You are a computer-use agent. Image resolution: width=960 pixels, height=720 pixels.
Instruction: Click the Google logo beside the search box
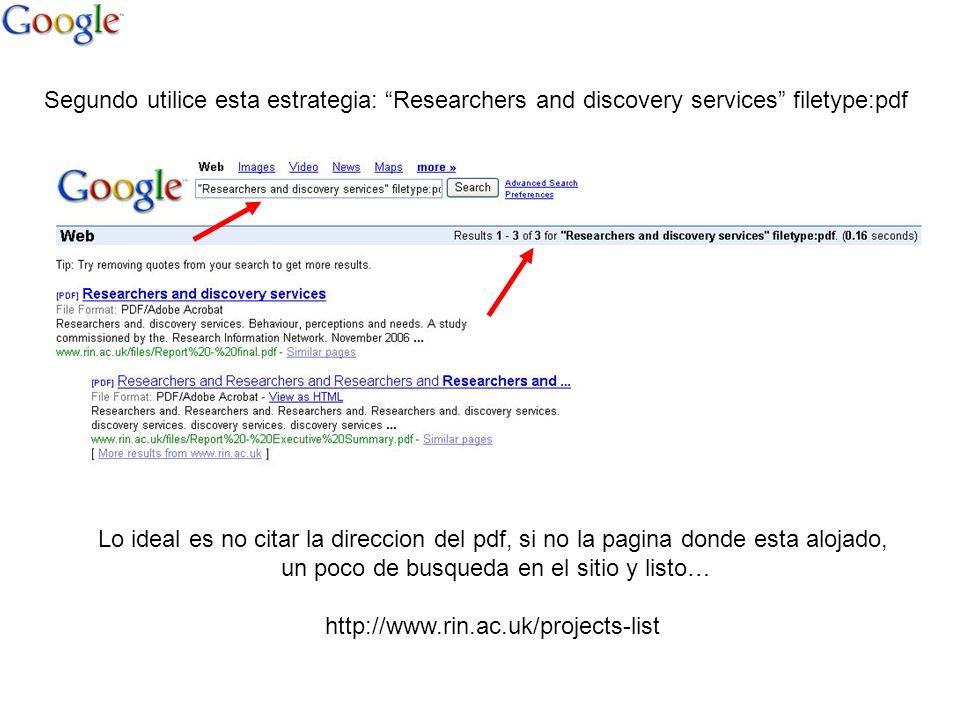click(x=121, y=189)
